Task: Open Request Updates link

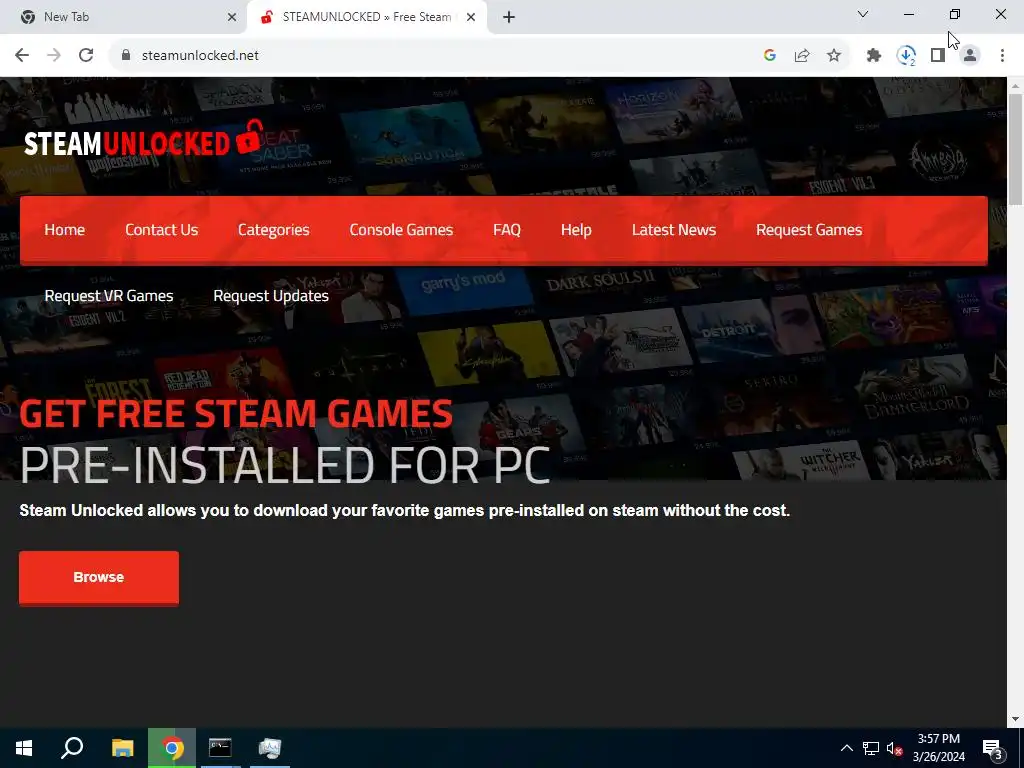Action: click(x=271, y=296)
